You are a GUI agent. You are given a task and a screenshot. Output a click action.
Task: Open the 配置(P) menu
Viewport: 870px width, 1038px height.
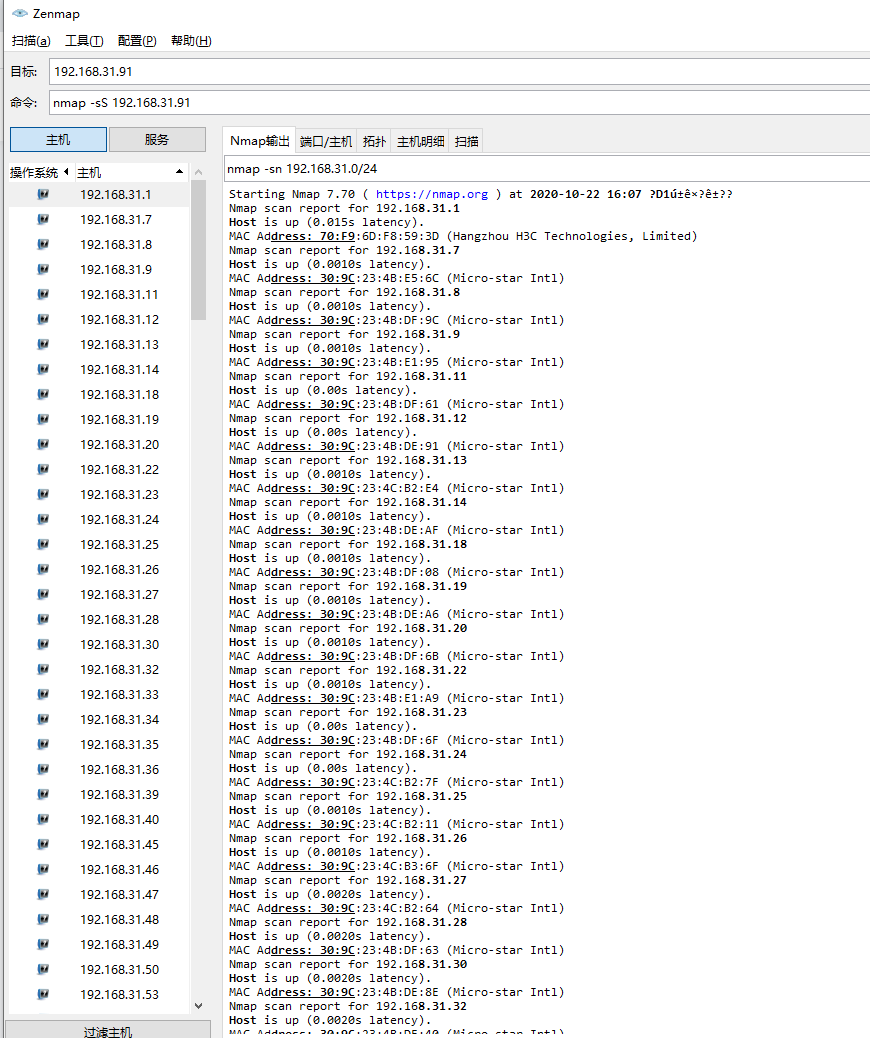tap(137, 40)
